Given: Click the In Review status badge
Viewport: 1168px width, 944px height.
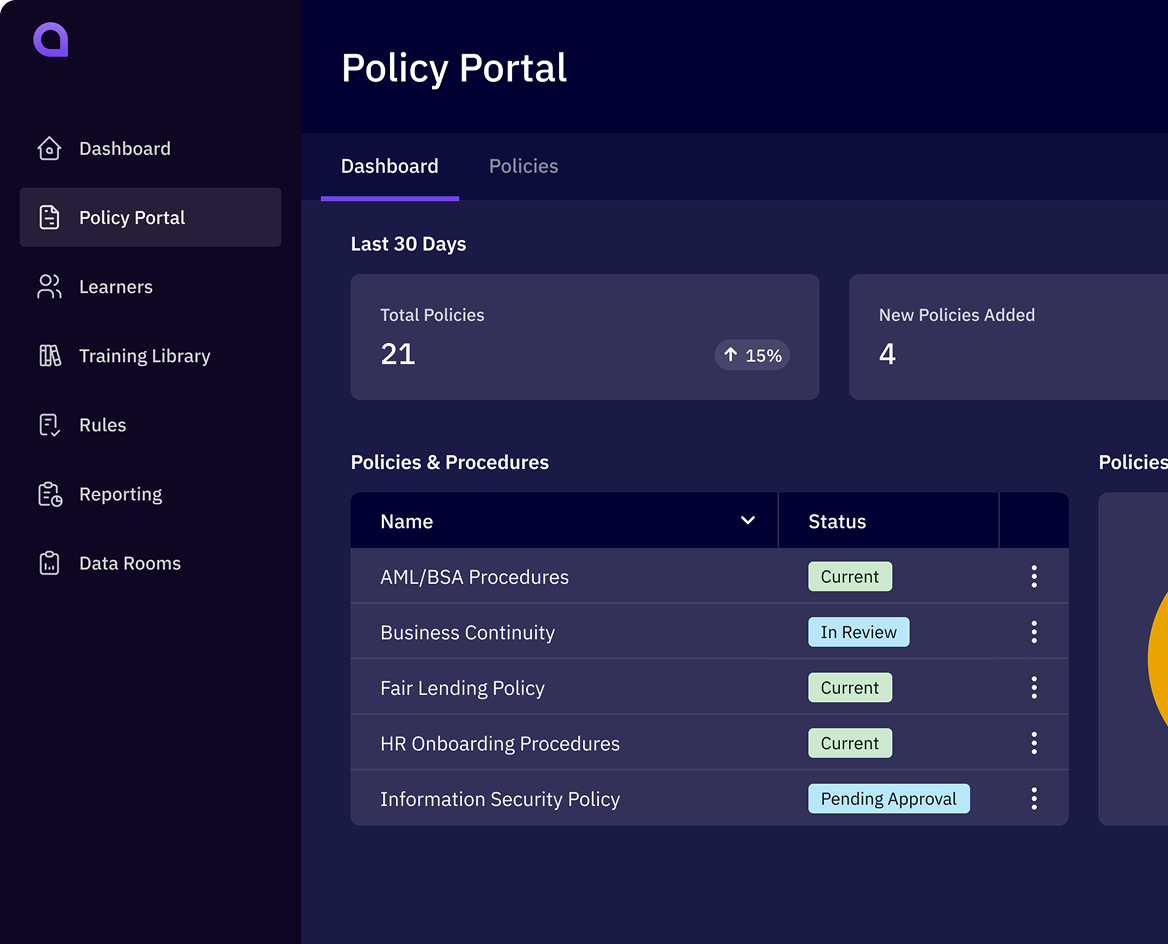Looking at the screenshot, I should [x=859, y=632].
